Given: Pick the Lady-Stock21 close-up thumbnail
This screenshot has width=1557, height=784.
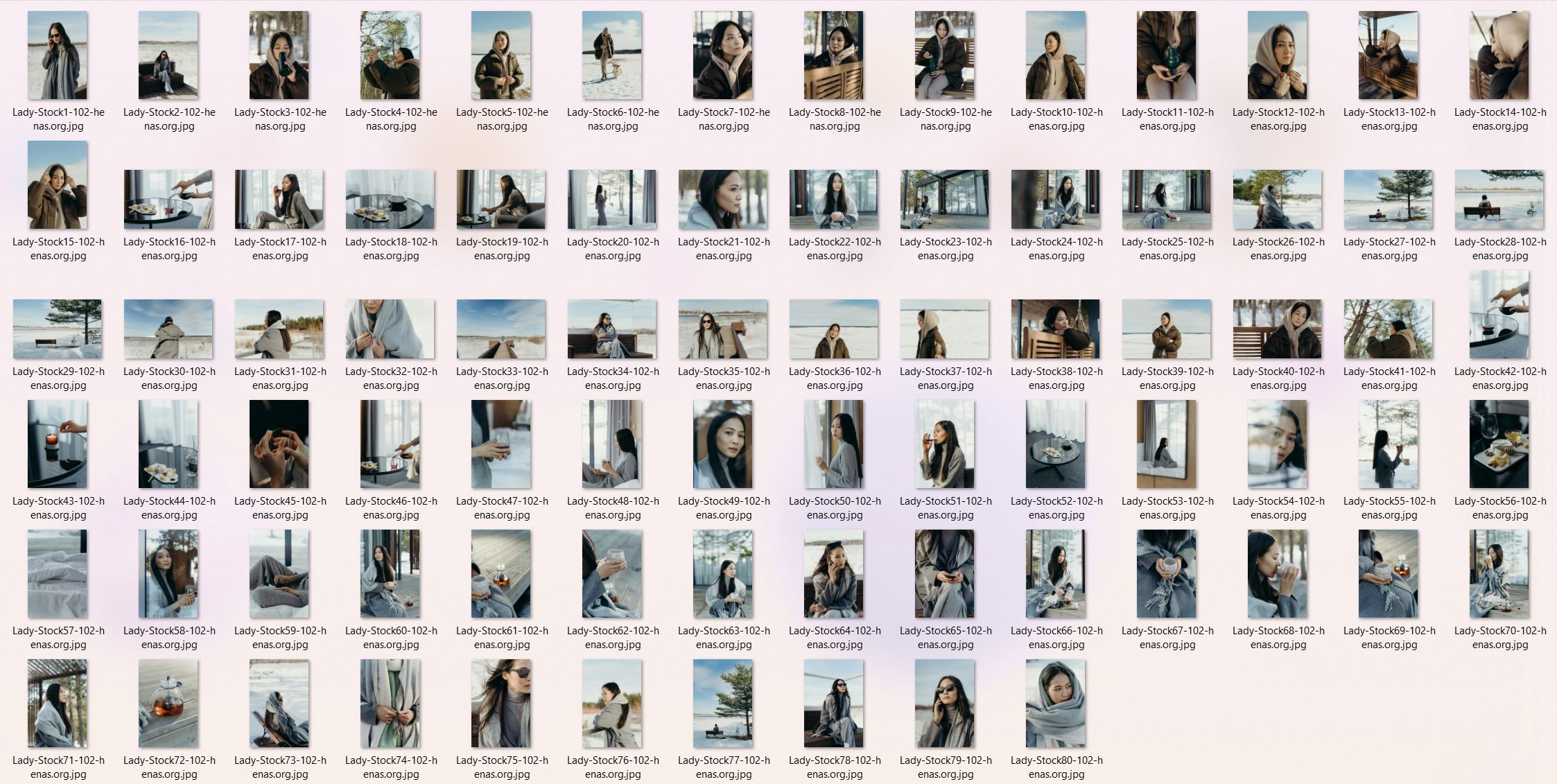Looking at the screenshot, I should (x=723, y=199).
